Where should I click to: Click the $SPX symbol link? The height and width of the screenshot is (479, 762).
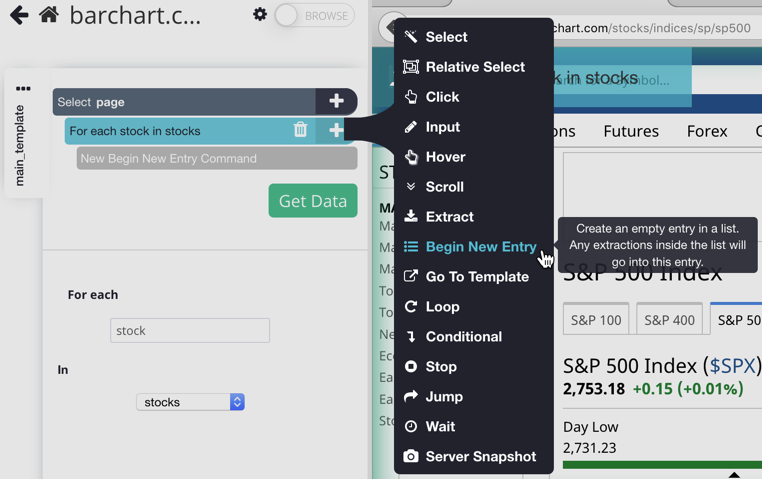(x=732, y=366)
